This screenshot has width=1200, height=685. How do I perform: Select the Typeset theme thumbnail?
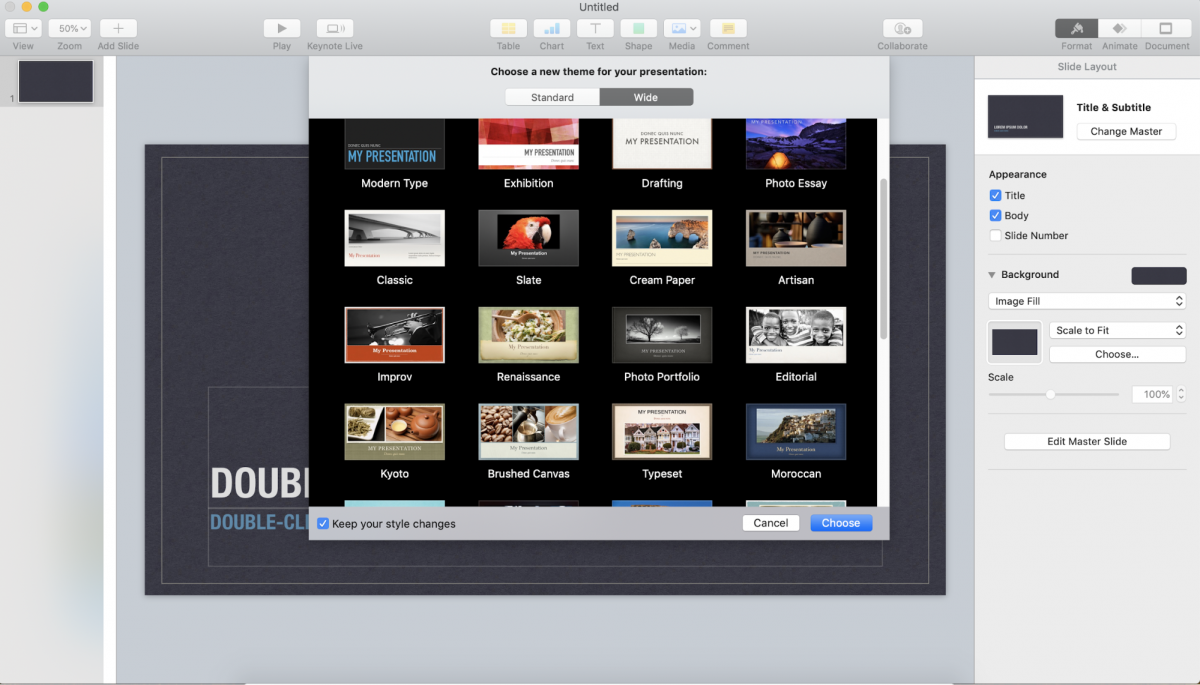[662, 432]
